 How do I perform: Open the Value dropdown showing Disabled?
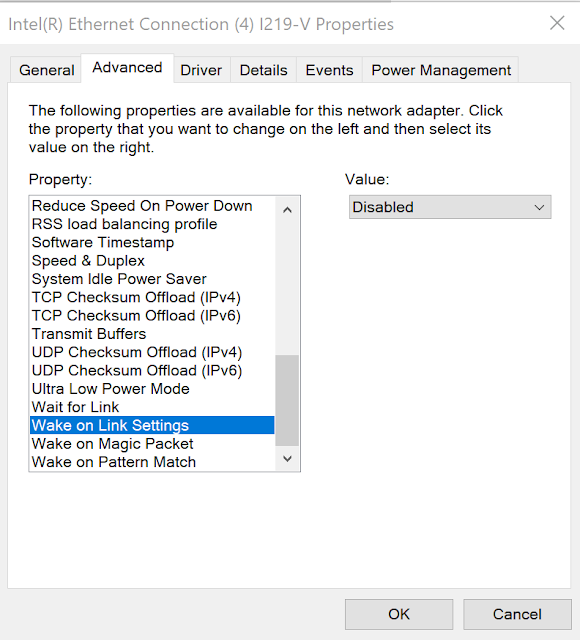[450, 207]
